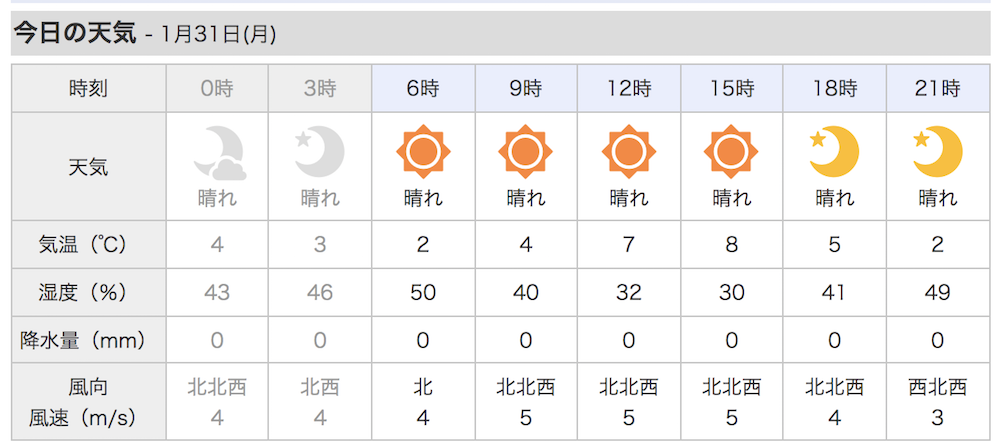The height and width of the screenshot is (447, 1000).
Task: Click the 北 wind direction at 6時
Action: click(x=423, y=387)
